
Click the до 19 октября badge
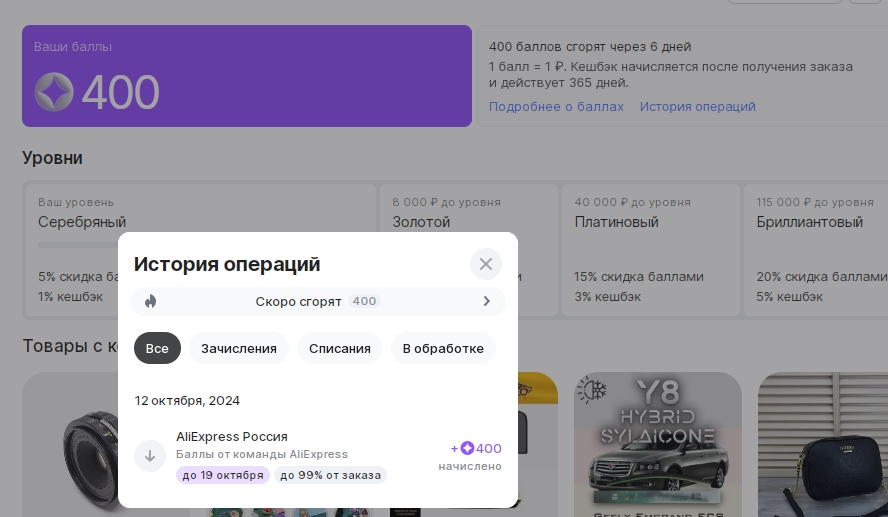(x=223, y=475)
